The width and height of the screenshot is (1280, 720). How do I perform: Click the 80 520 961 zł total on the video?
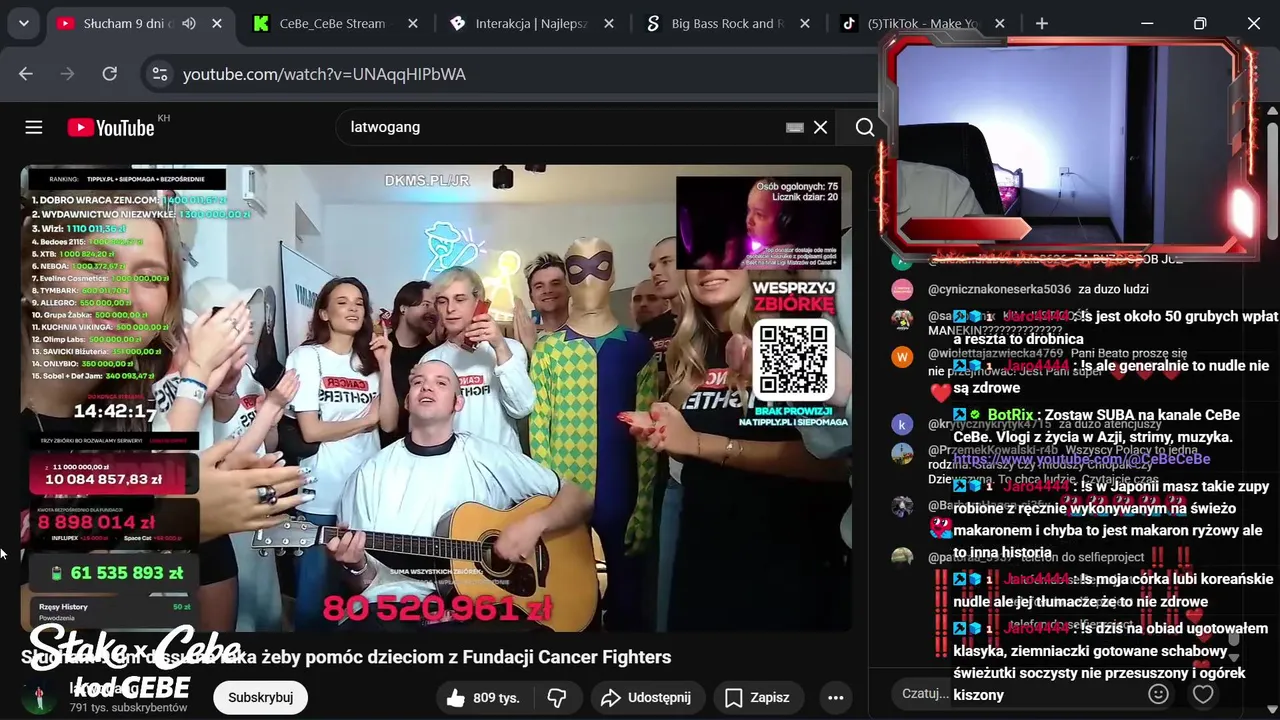point(437,607)
